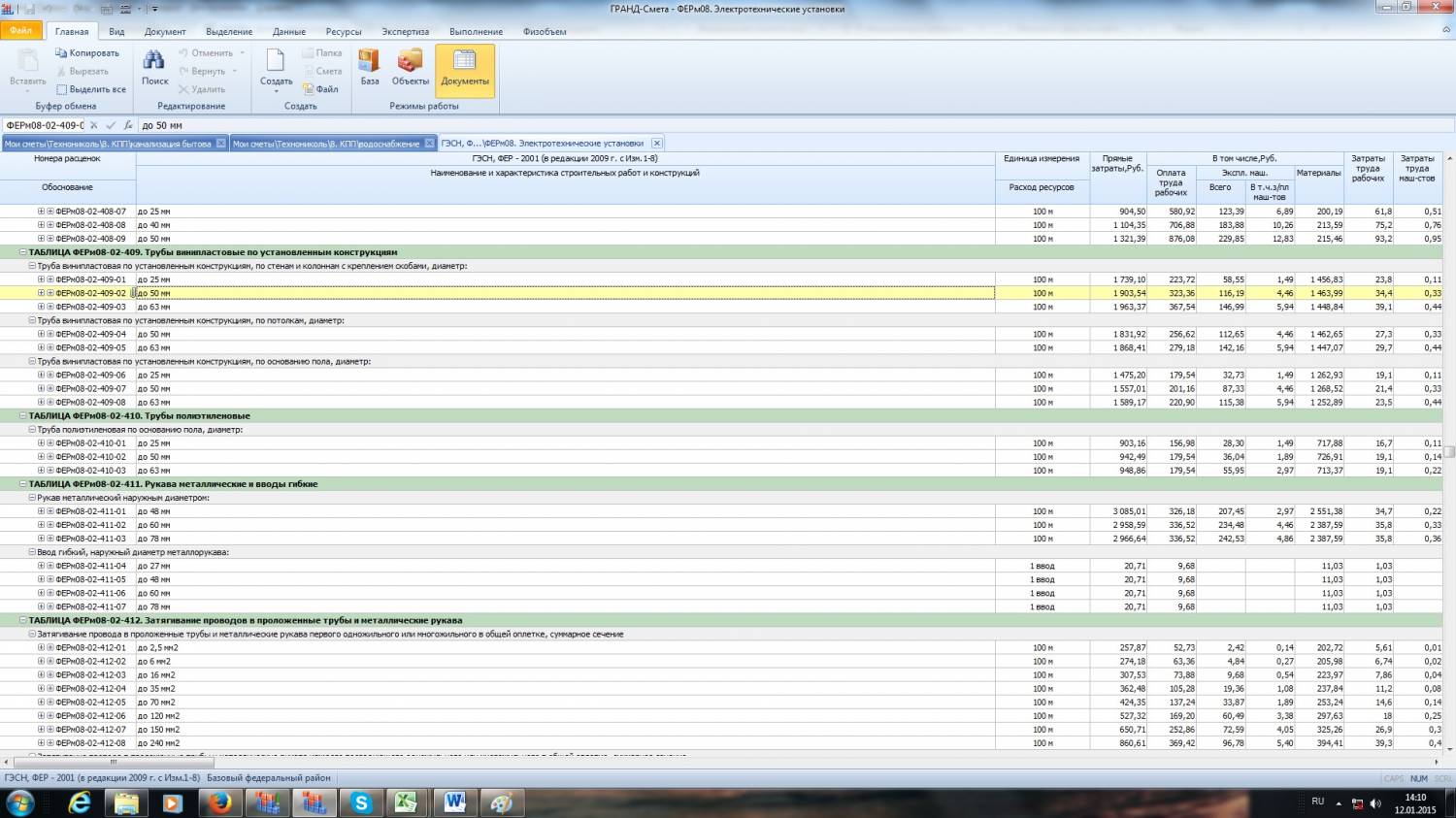Switch to the водоснабжение document tab
Image resolution: width=1456 pixels, height=818 pixels.
coord(325,144)
